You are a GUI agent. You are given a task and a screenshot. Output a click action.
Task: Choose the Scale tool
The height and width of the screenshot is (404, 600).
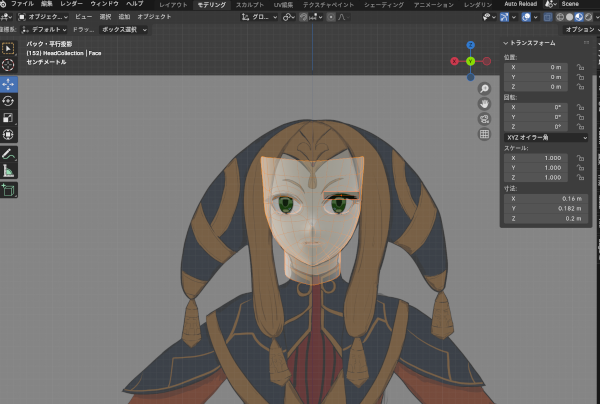[8, 117]
